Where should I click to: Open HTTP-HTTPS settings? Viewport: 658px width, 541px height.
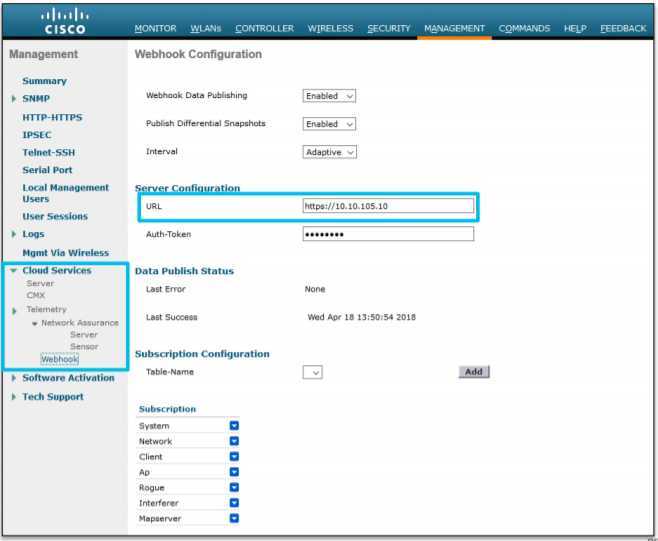pyautogui.click(x=52, y=118)
